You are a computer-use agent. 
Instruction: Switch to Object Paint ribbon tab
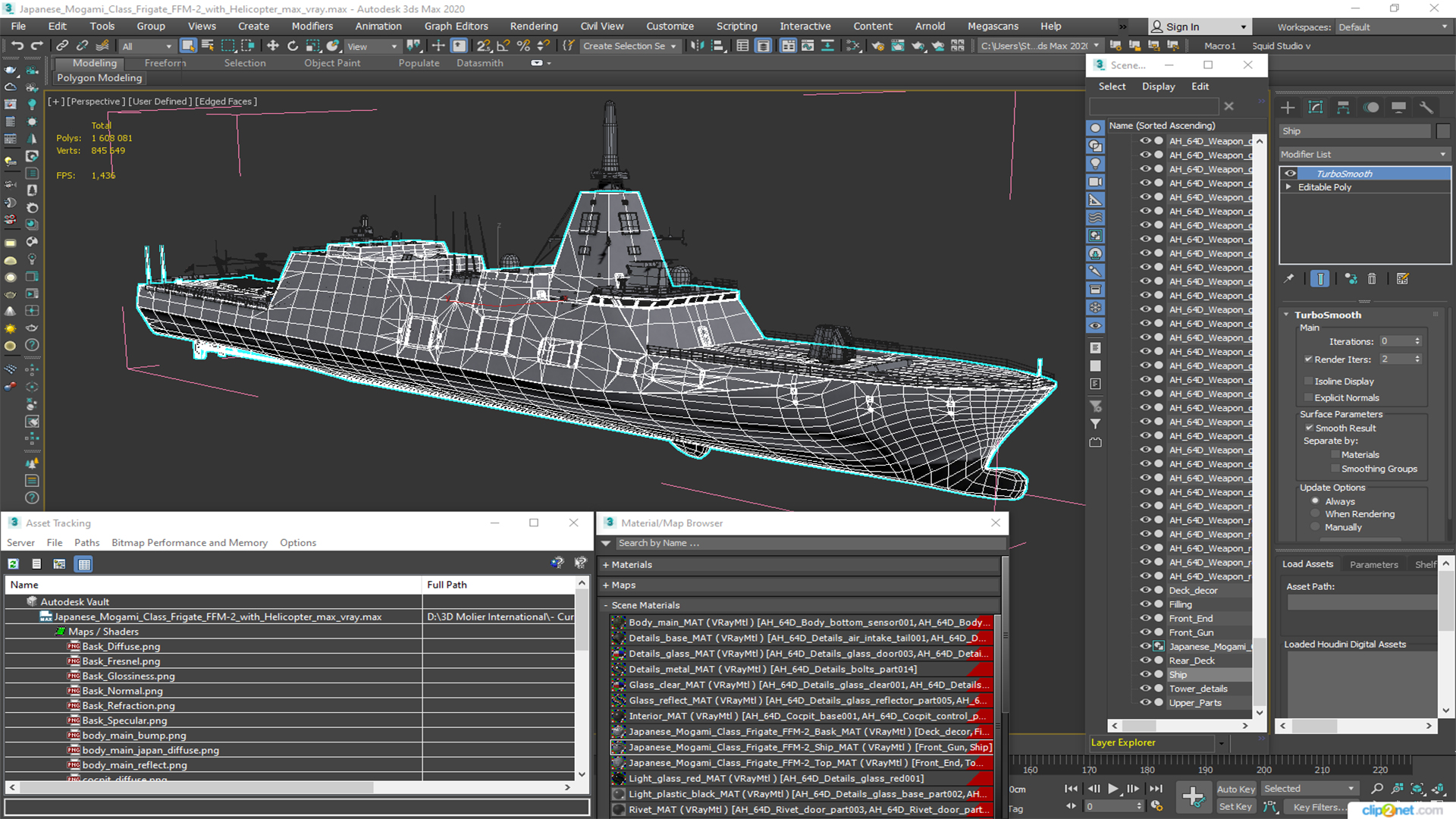332,63
